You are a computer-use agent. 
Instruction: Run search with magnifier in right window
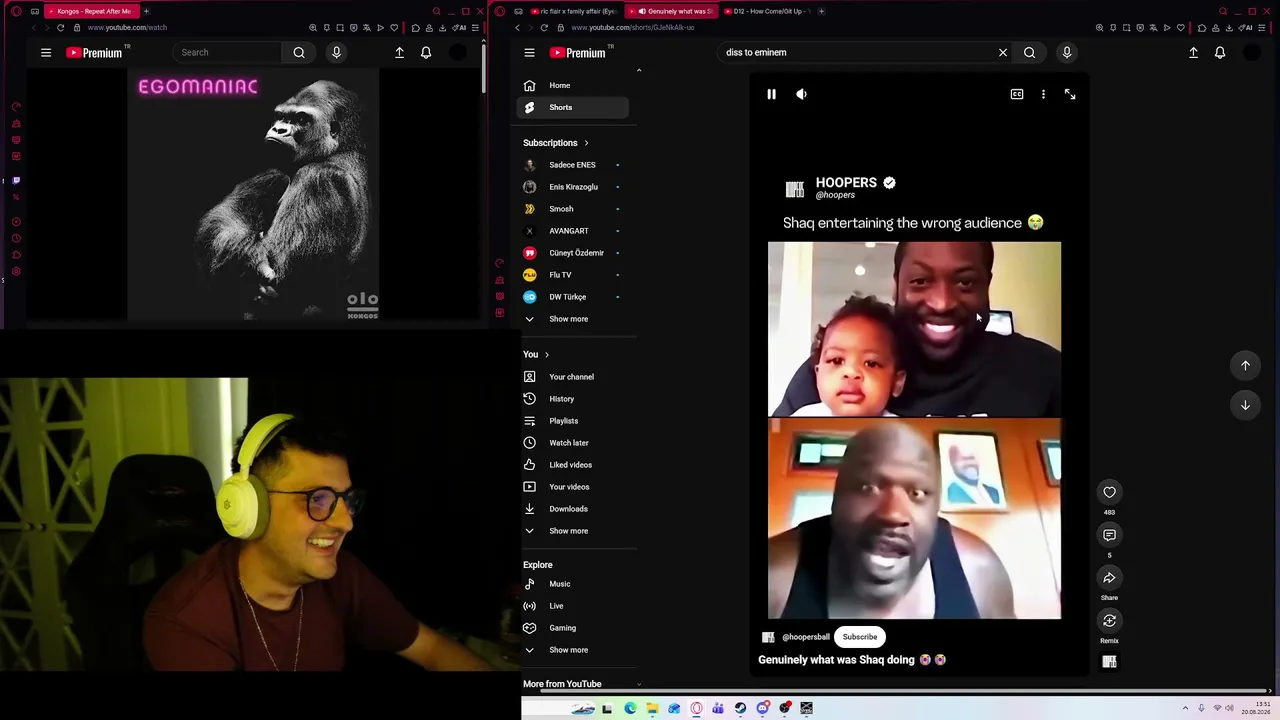coord(1029,52)
